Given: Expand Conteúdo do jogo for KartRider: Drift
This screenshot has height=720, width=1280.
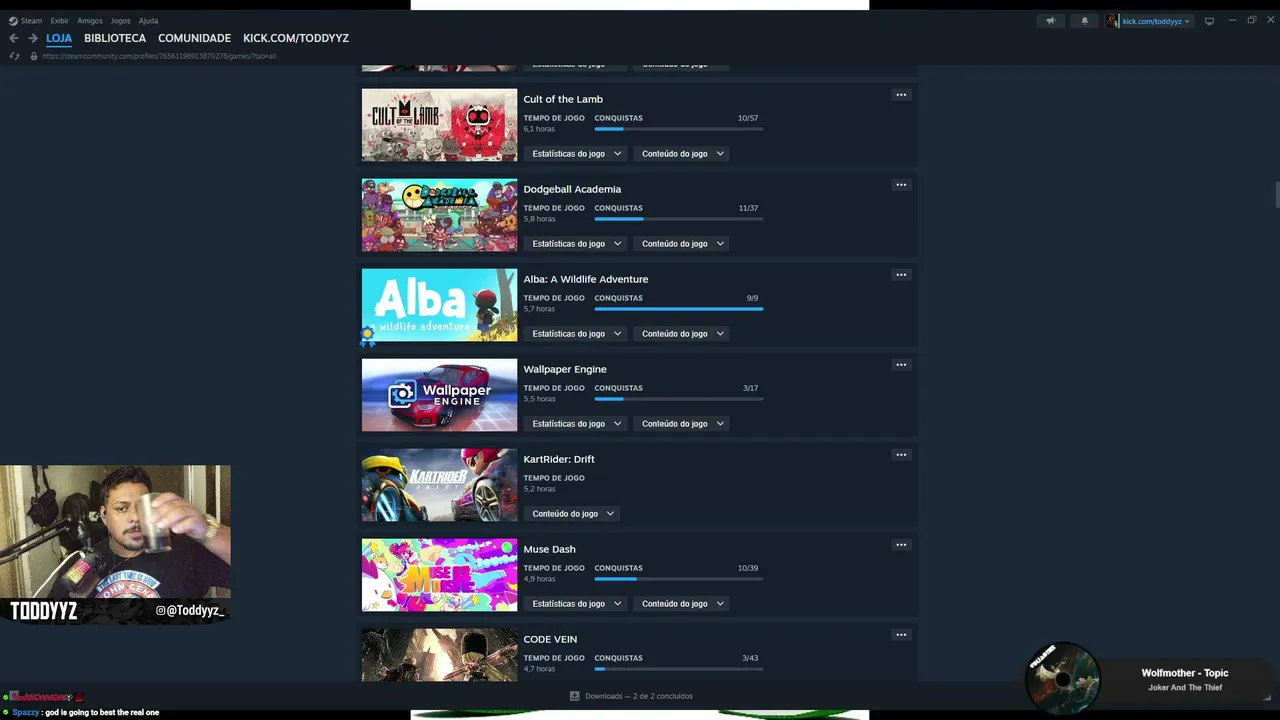Looking at the screenshot, I should coord(573,514).
